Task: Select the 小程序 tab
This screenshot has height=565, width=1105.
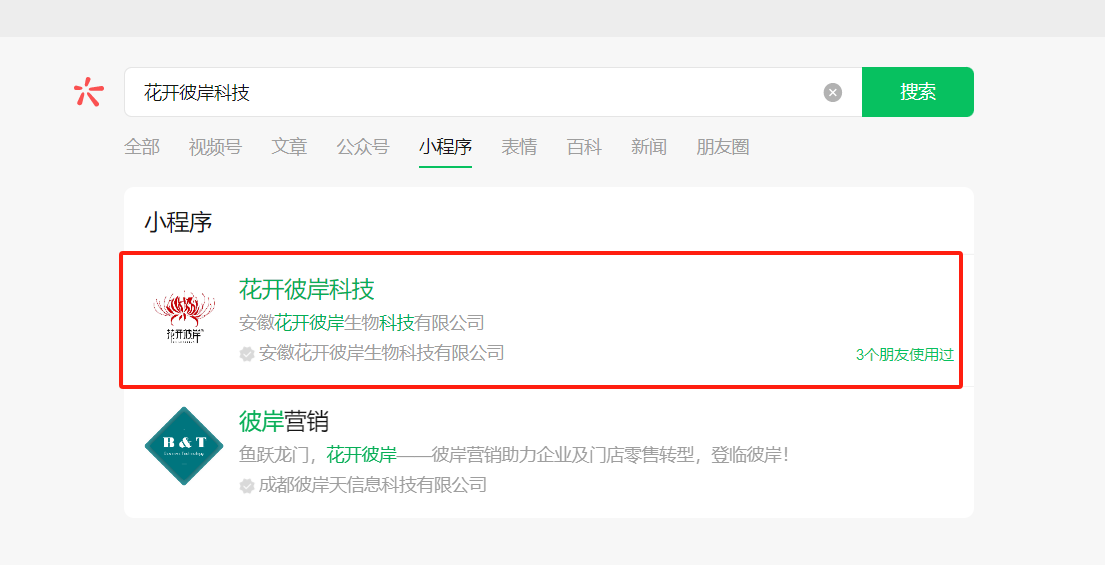Action: [445, 147]
